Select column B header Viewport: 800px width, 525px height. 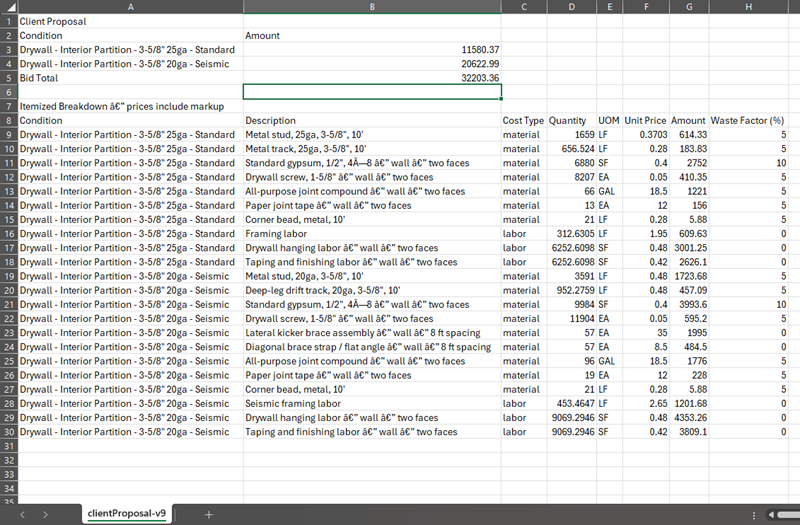(x=372, y=7)
